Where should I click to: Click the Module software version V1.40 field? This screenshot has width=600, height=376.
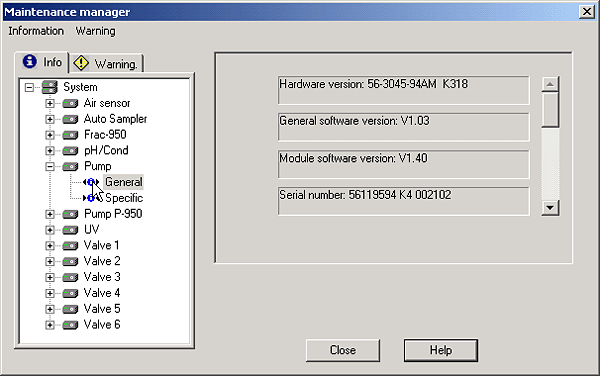pyautogui.click(x=404, y=164)
